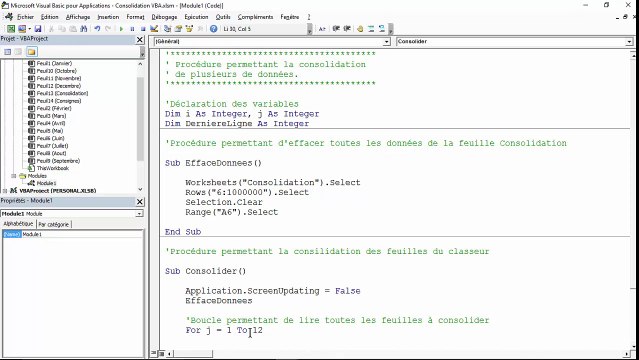The height and width of the screenshot is (360, 639).
Task: Toggle breakpoint with the hand icon
Action: pyautogui.click(x=360, y=29)
